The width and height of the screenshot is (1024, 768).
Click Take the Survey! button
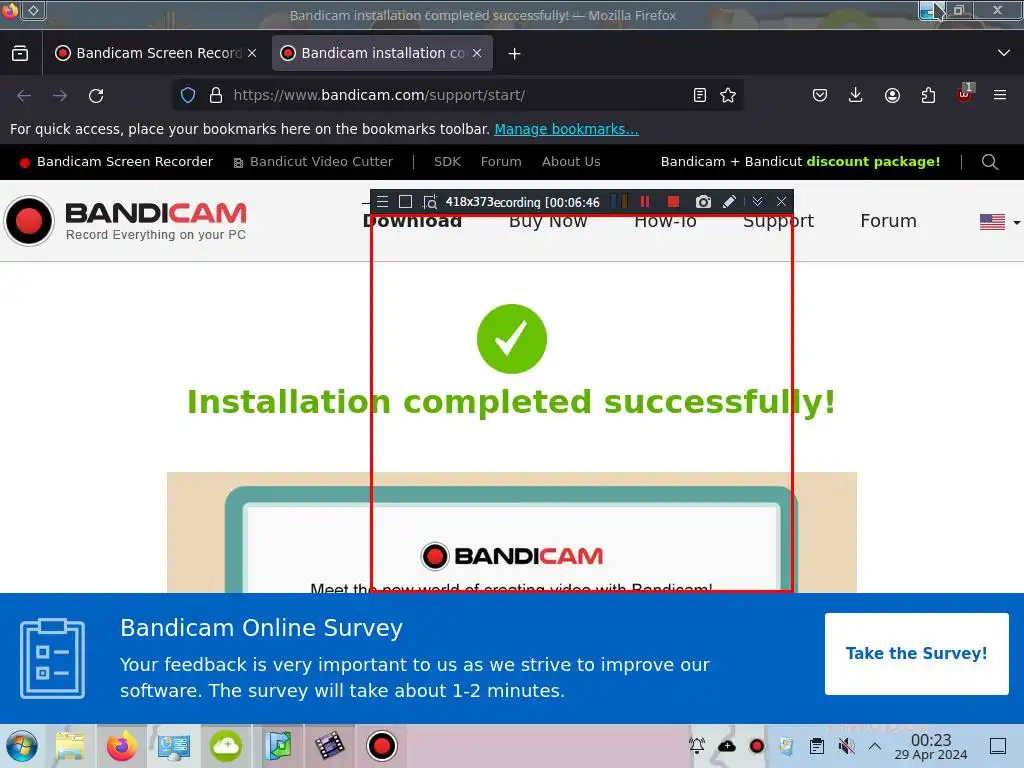(916, 654)
